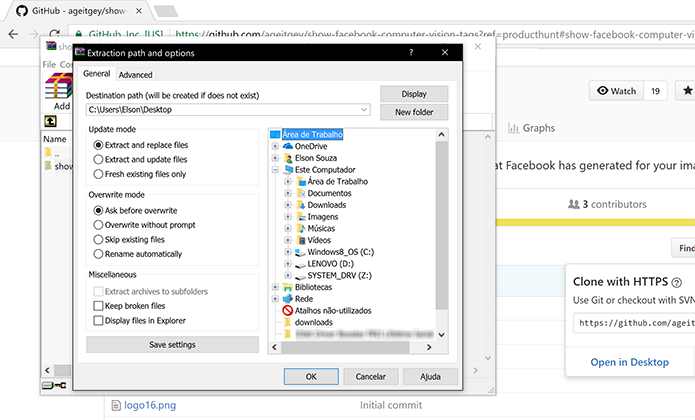Click the folder tree horizontal scrollbar

[x=345, y=347]
